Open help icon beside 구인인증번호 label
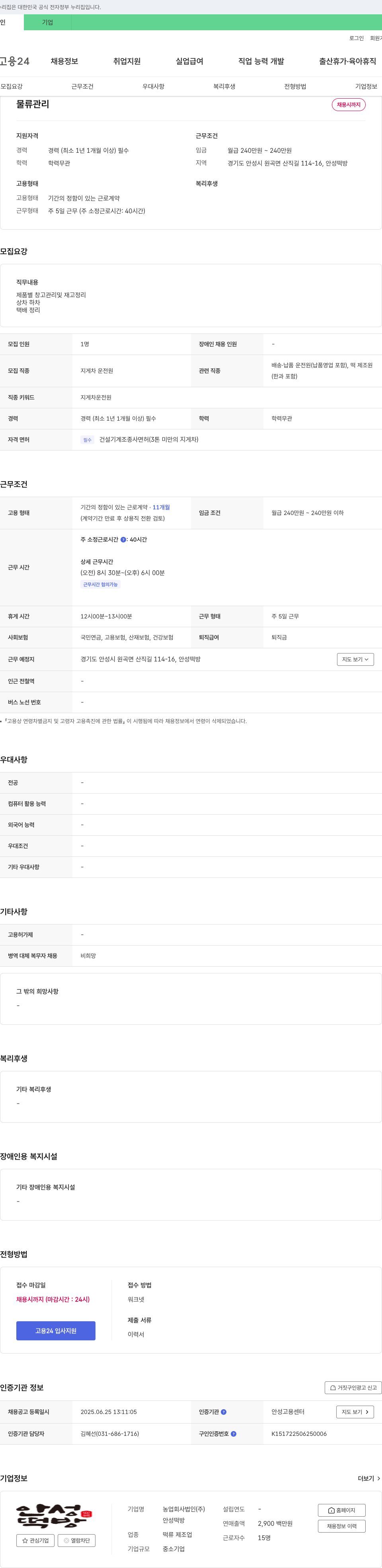This screenshot has height=1568, width=382. tap(234, 1433)
